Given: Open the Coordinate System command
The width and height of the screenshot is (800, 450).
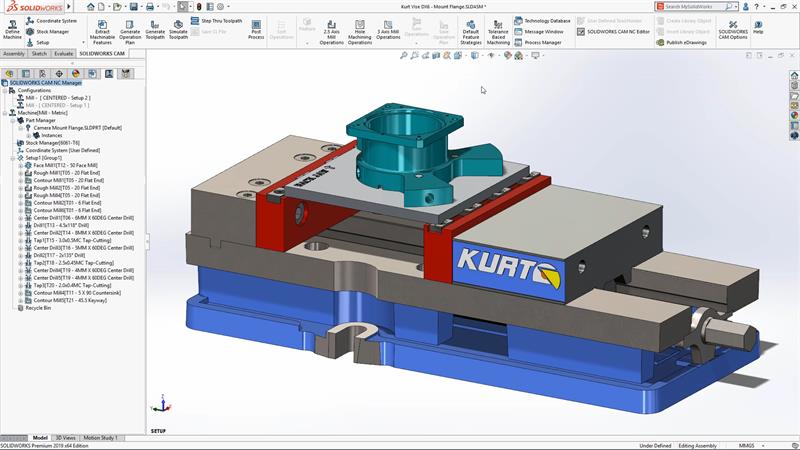Looking at the screenshot, I should tap(52, 21).
